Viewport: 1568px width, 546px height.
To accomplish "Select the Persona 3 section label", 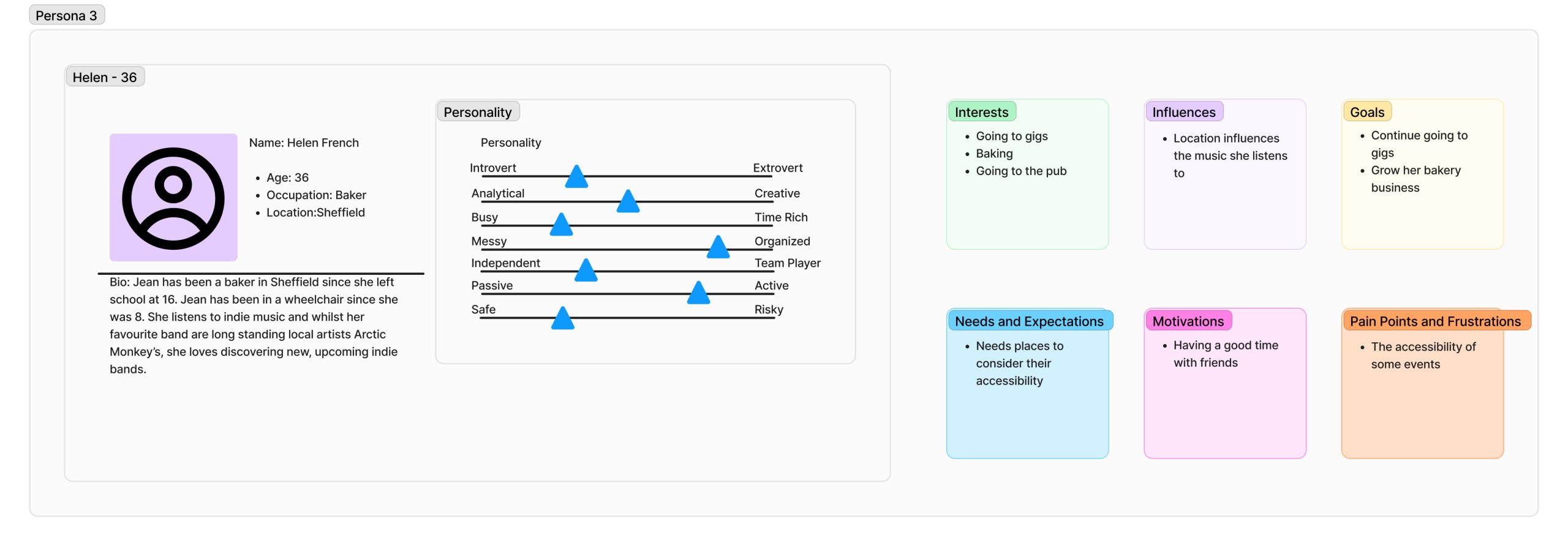I will point(67,15).
